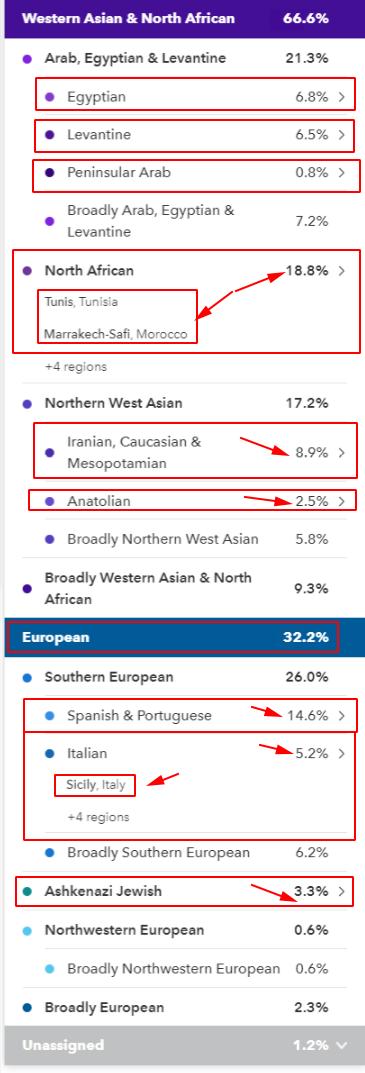Viewport: 365px width, 1073px height.
Task: Show +4 regions under North African
Action: pyautogui.click(x=75, y=367)
